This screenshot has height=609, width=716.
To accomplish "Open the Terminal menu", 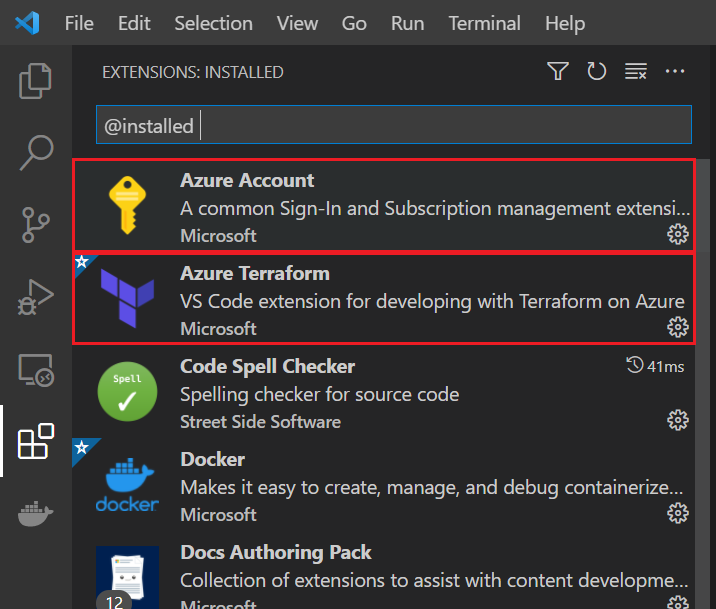I will (x=484, y=23).
